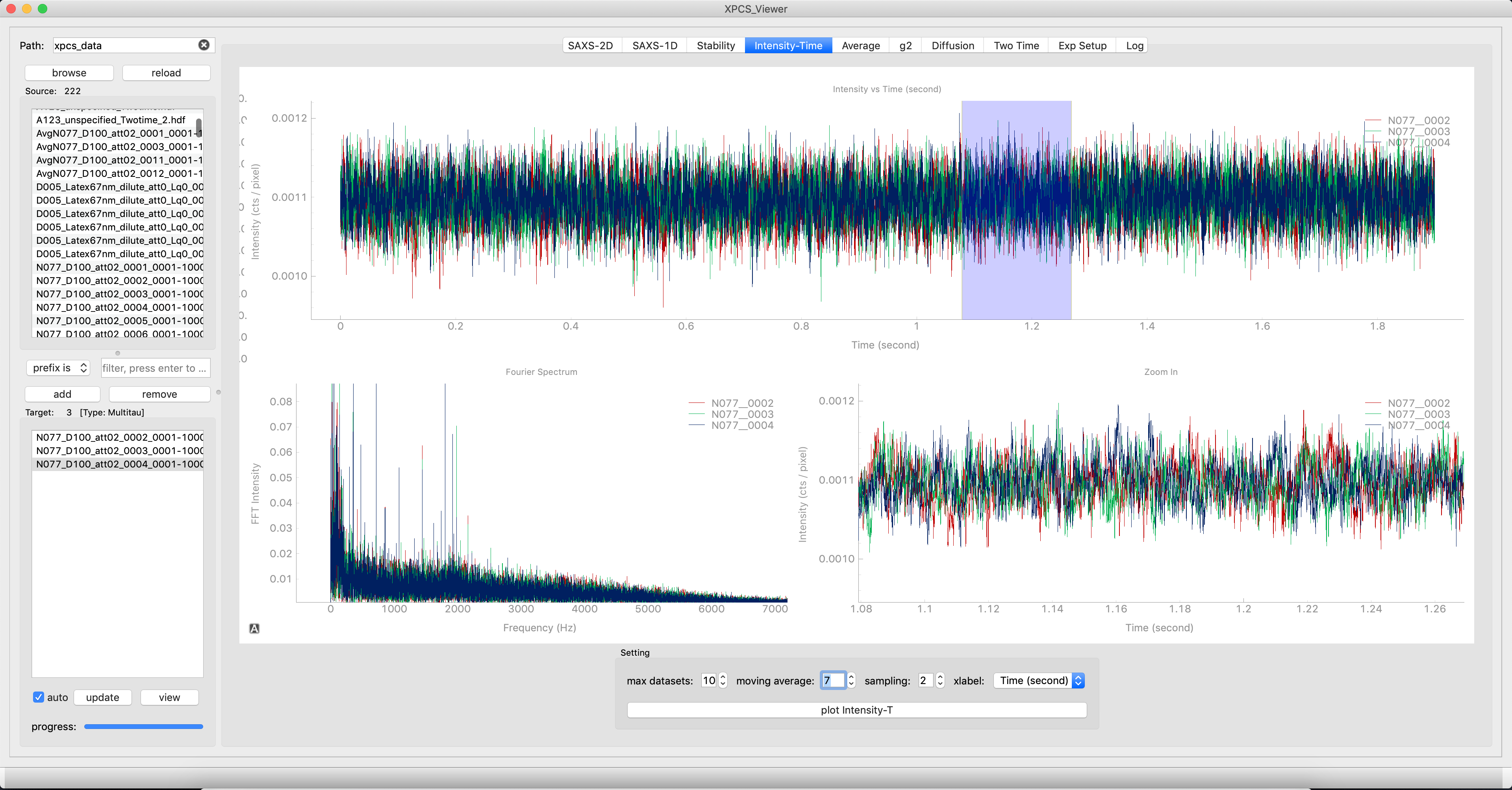
Task: Go to the SAXS-2D tab
Action: [x=590, y=45]
